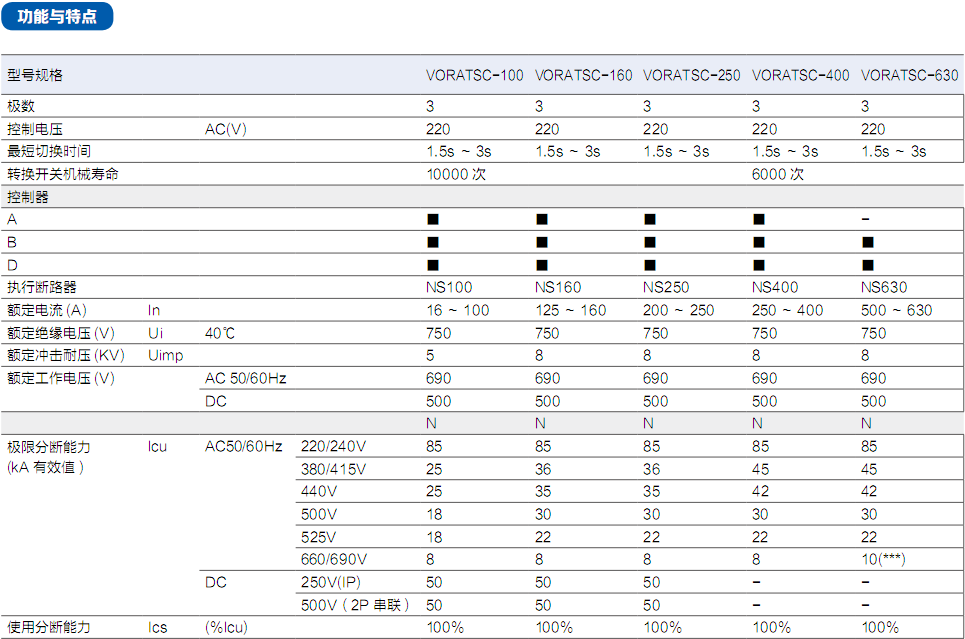Click the 使用分断能力 row label
This screenshot has height=639, width=965.
(x=49, y=627)
